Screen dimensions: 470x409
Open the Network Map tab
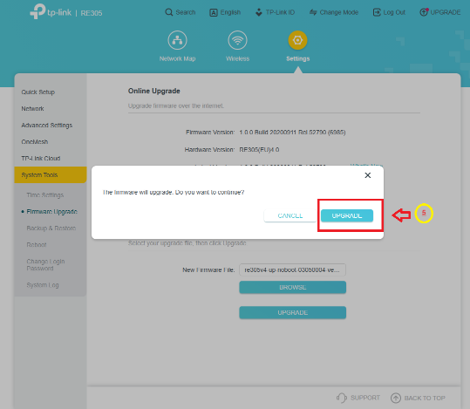(x=177, y=46)
